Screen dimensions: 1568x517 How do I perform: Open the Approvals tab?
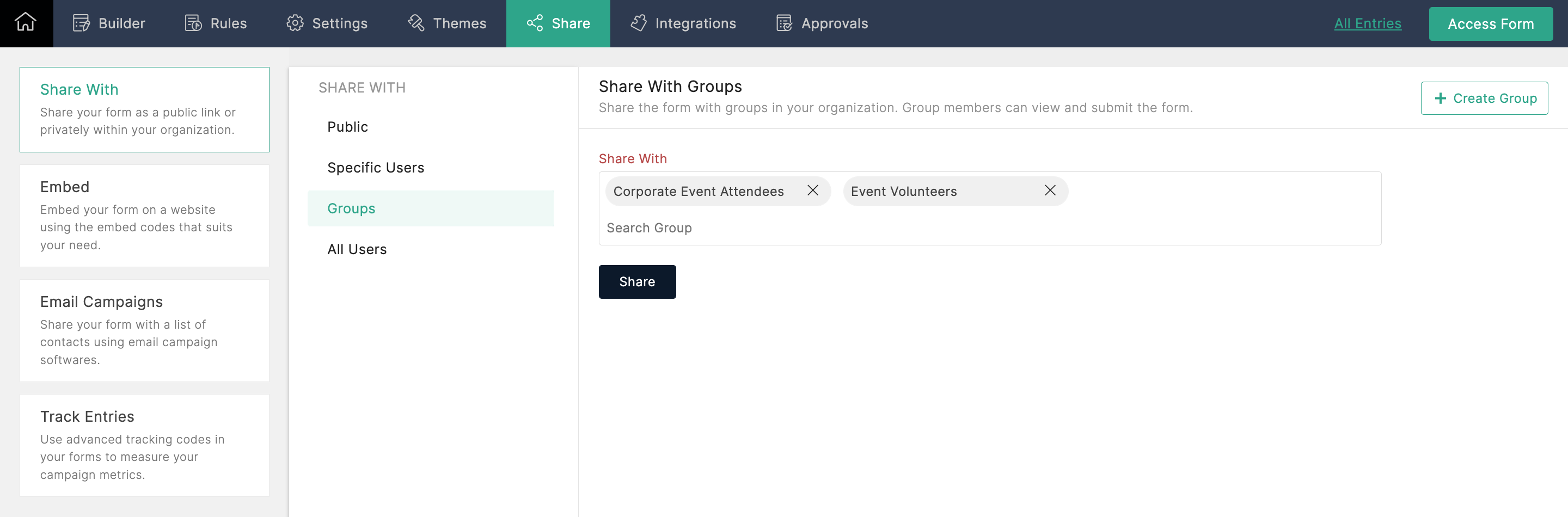click(822, 24)
